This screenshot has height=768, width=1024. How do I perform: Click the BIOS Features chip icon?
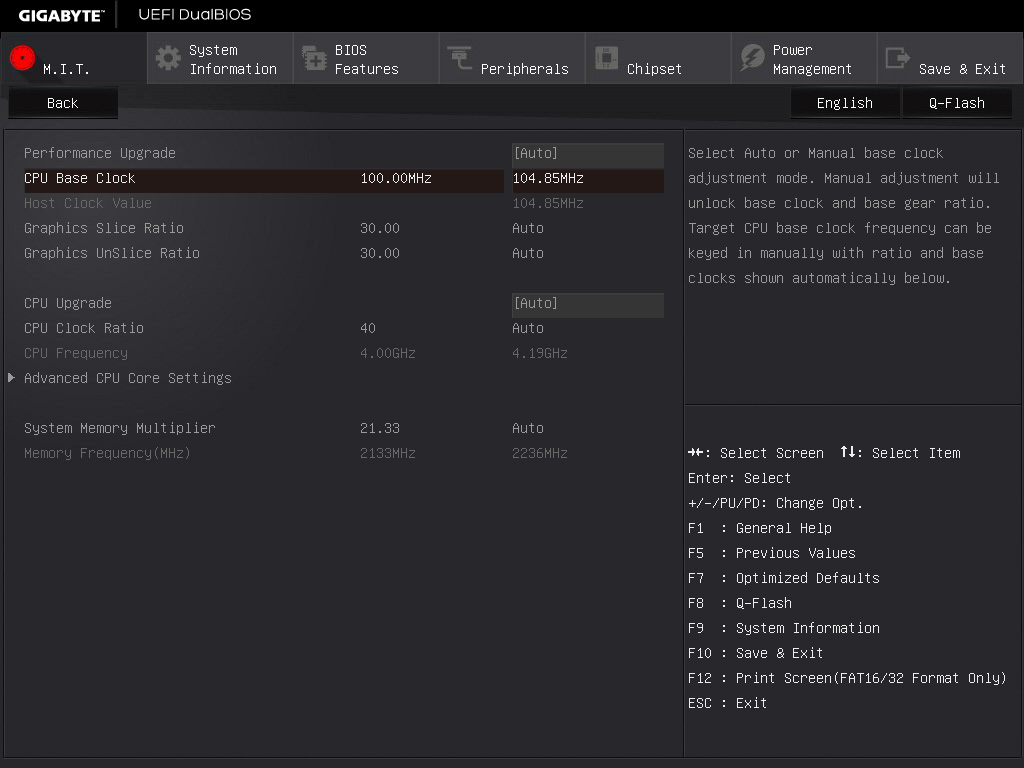[x=314, y=58]
